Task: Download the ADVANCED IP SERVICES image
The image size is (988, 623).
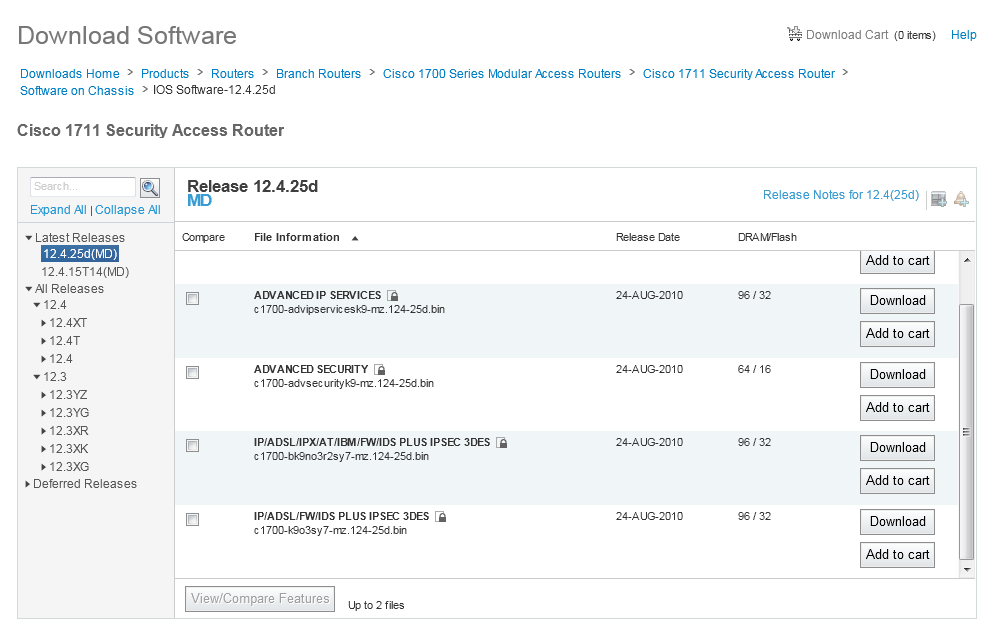Action: tap(897, 300)
